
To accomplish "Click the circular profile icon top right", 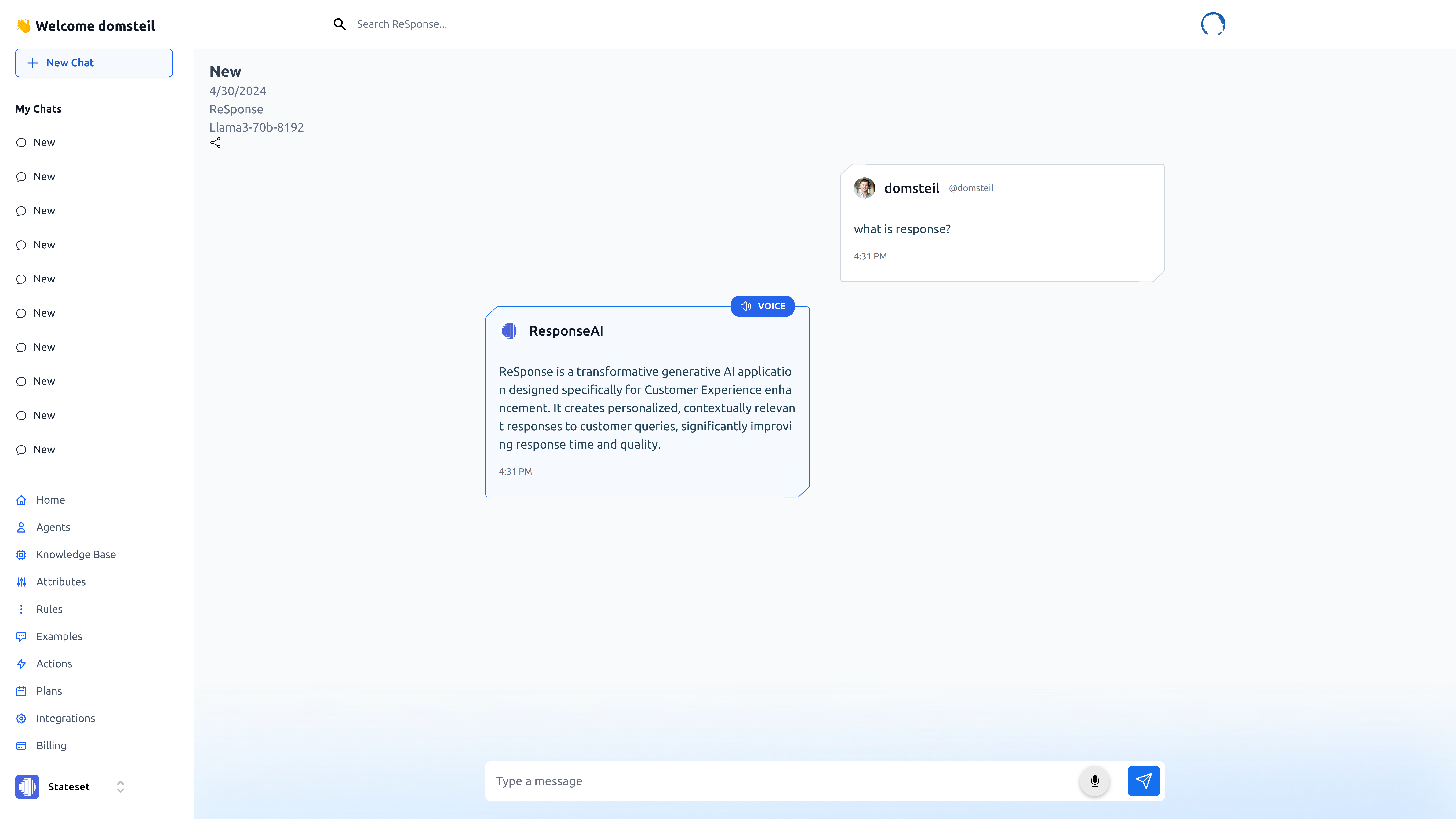I will point(1213,24).
